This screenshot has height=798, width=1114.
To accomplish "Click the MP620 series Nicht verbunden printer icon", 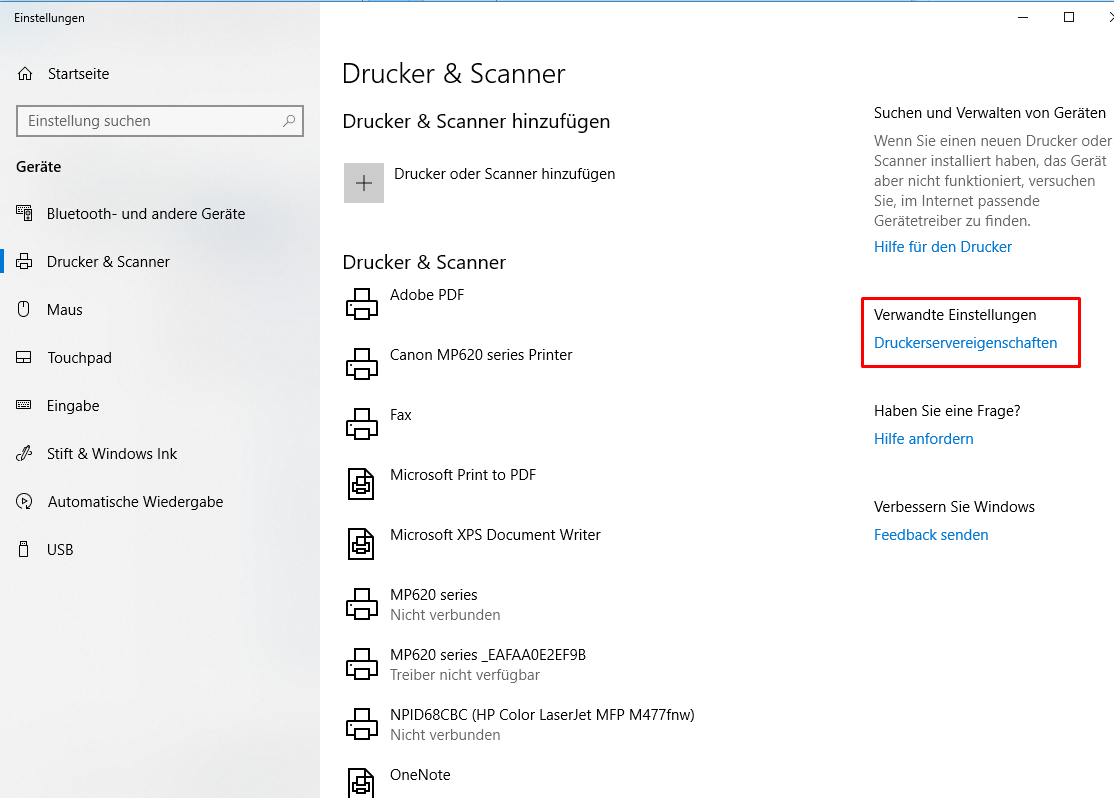I will click(362, 604).
